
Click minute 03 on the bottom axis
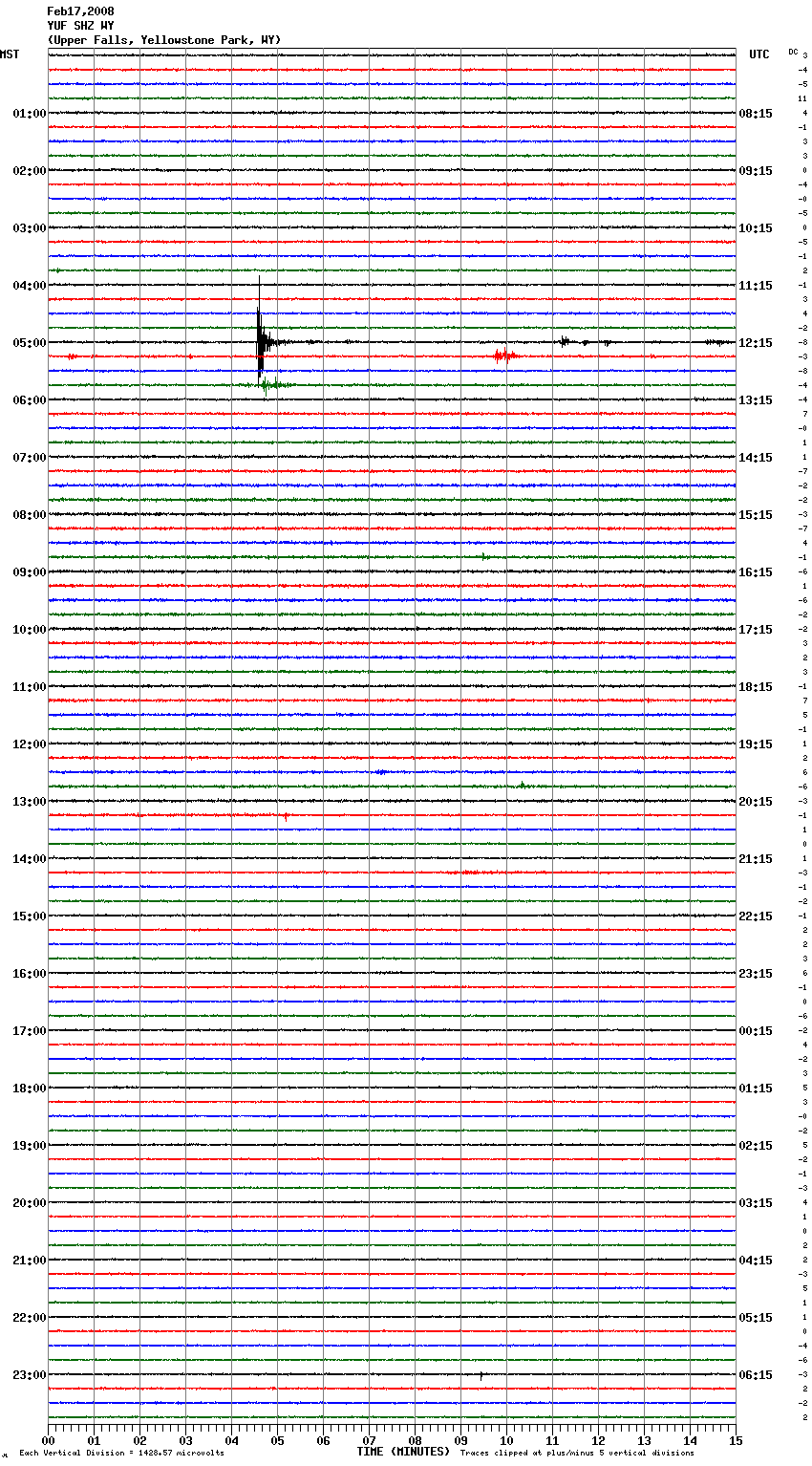click(x=186, y=1441)
